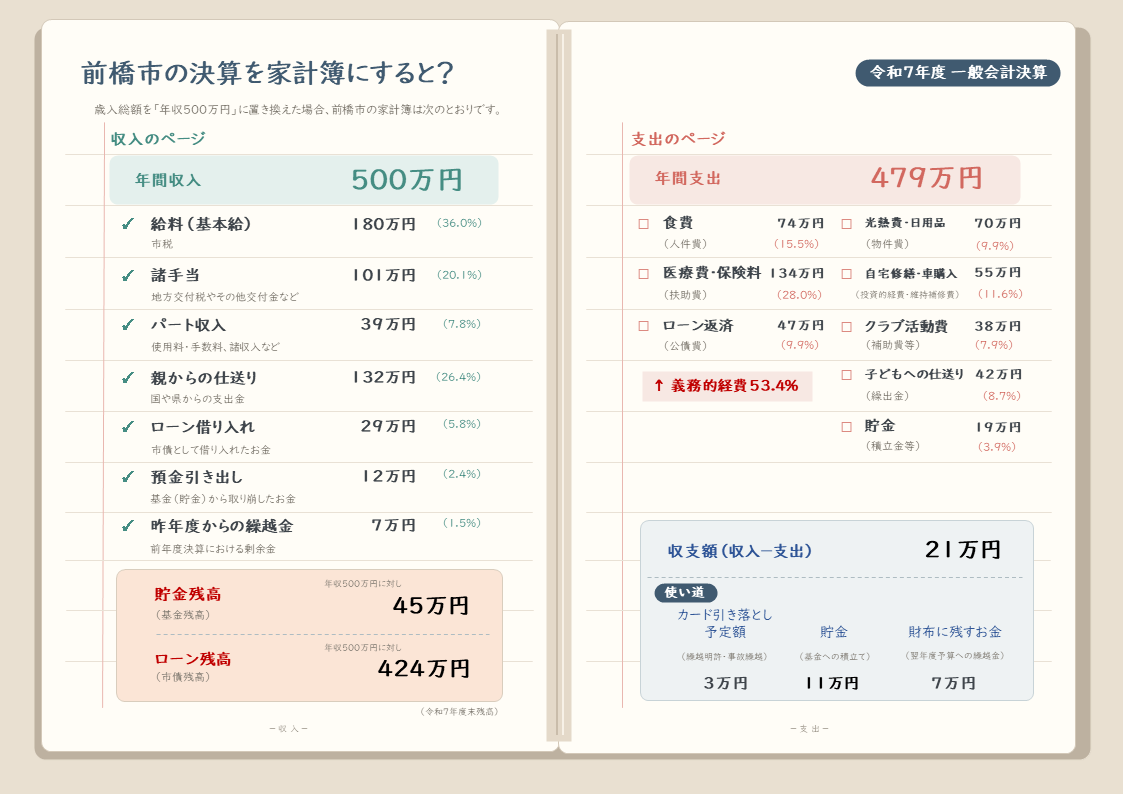The height and width of the screenshot is (794, 1123).
Task: Click the 財布に残すお金 label
Action: [955, 632]
